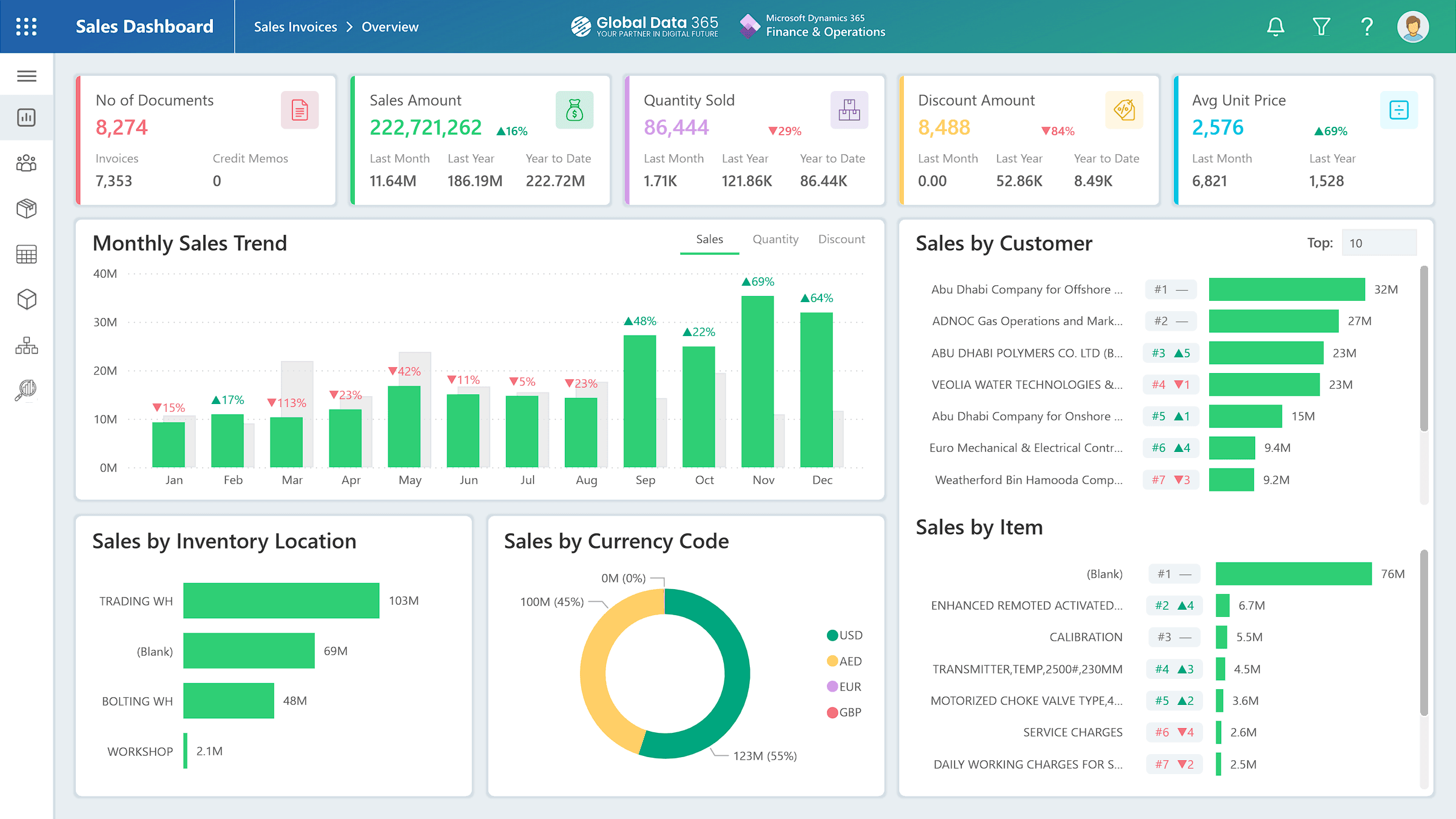This screenshot has height=819, width=1456.
Task: Open the table grid sidebar icon
Action: (27, 254)
